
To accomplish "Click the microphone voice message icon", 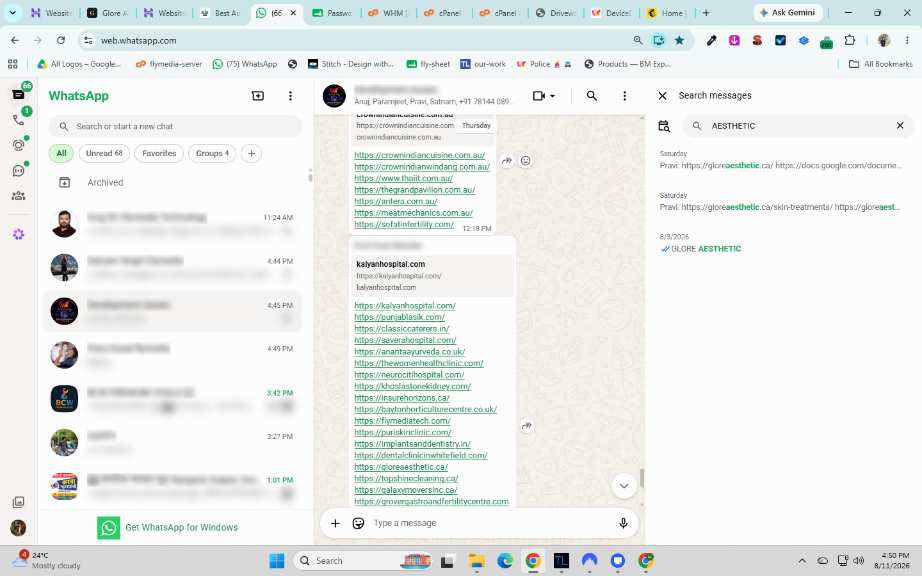I will pos(623,523).
